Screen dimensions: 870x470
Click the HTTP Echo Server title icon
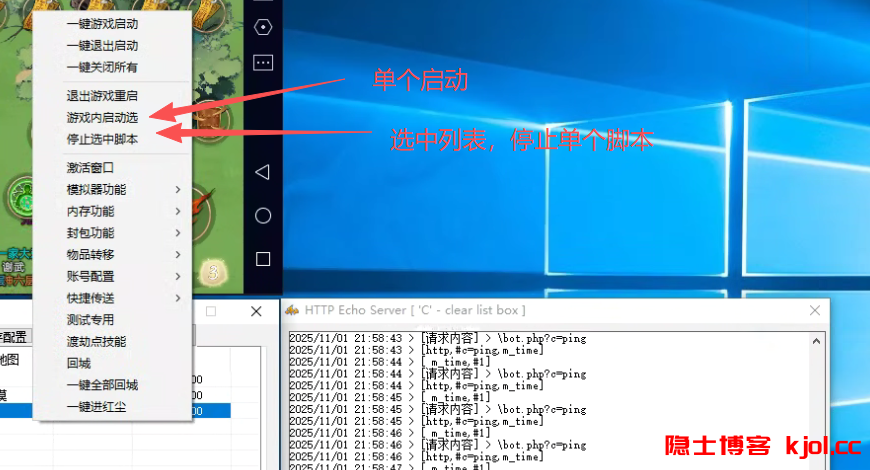click(x=292, y=310)
